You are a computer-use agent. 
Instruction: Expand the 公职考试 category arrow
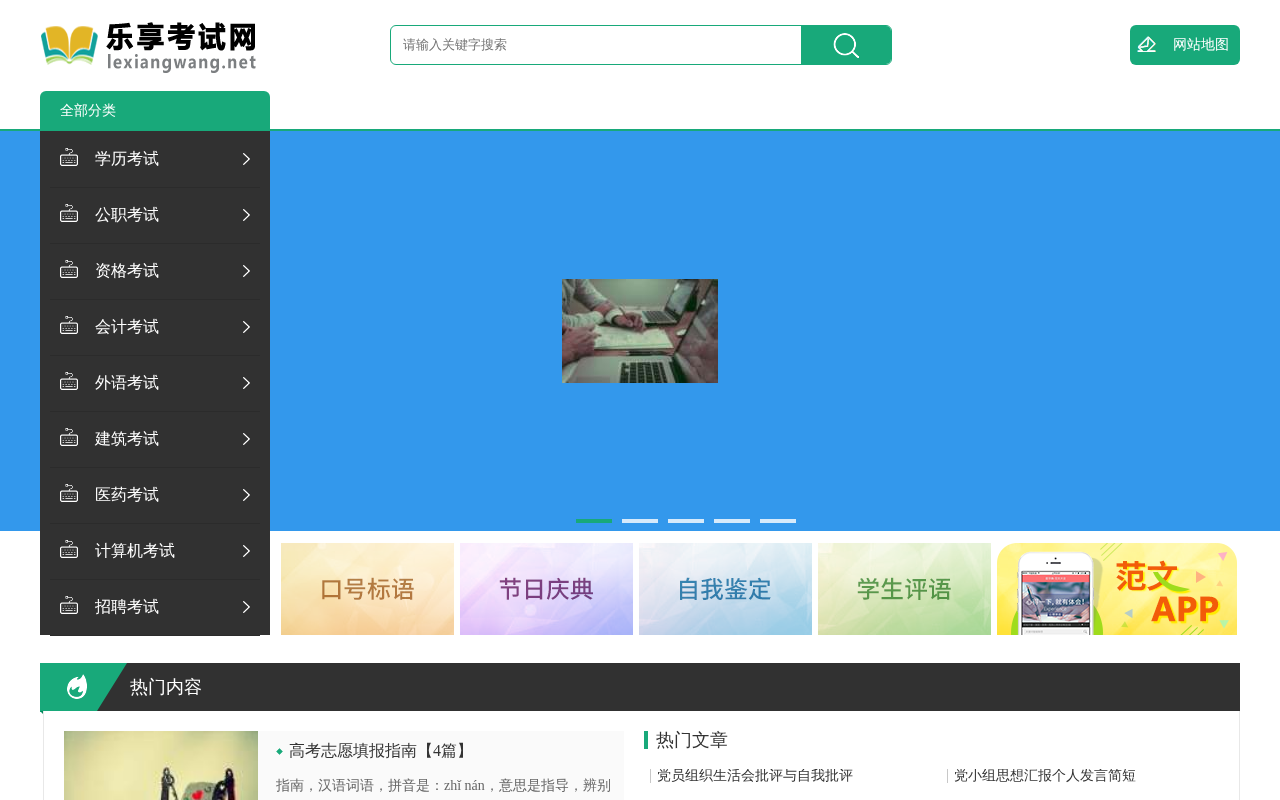tap(246, 215)
